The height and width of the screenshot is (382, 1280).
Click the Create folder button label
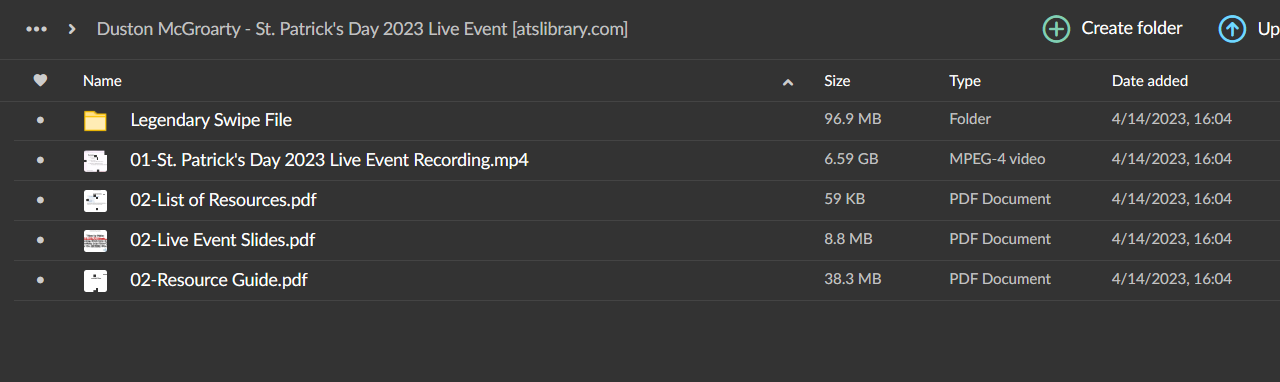[x=1132, y=28]
